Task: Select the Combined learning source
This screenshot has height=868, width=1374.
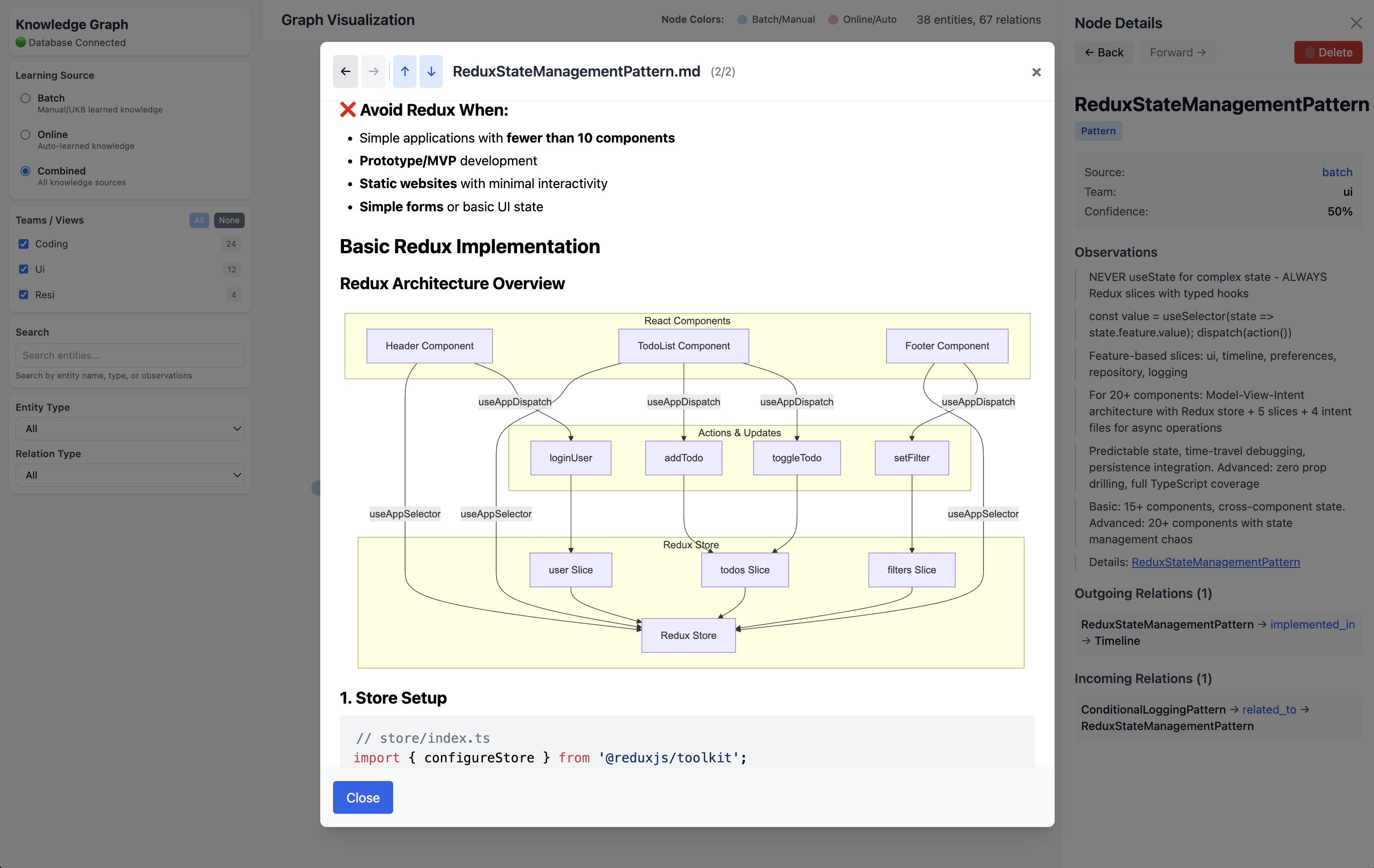Action: [x=25, y=171]
